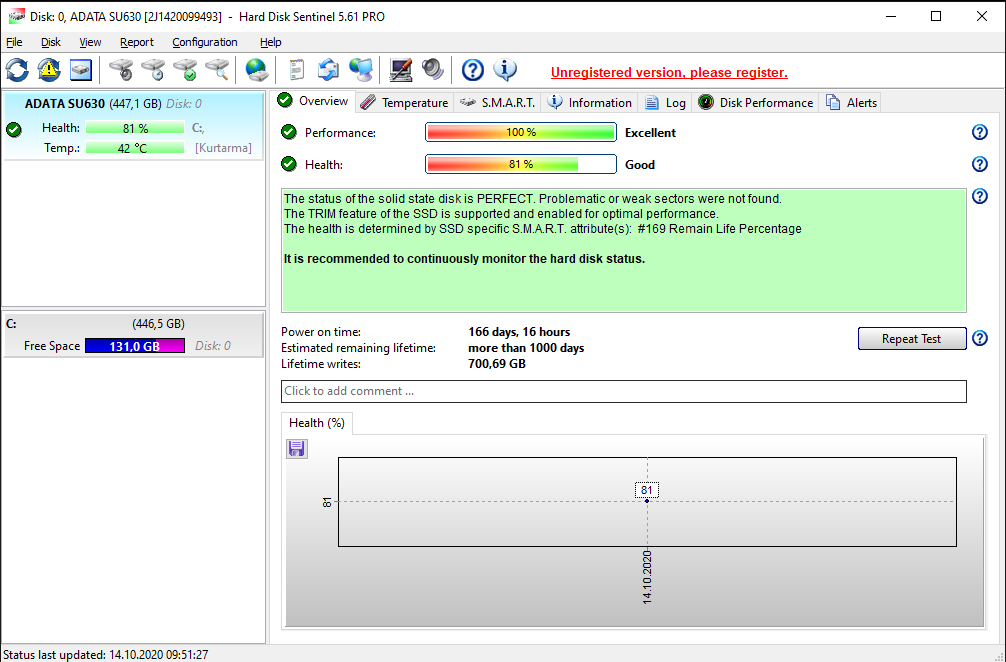Open the Help menu
This screenshot has height=662, width=1006.
271,42
